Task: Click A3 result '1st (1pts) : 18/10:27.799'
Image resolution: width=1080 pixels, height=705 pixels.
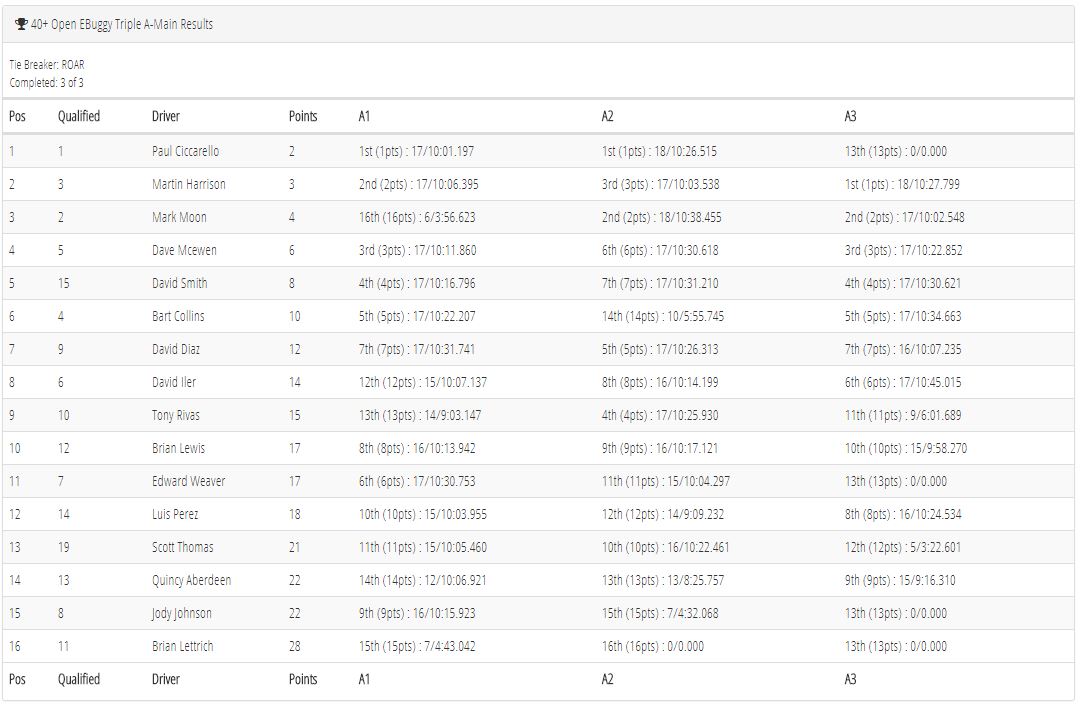Action: 902,185
